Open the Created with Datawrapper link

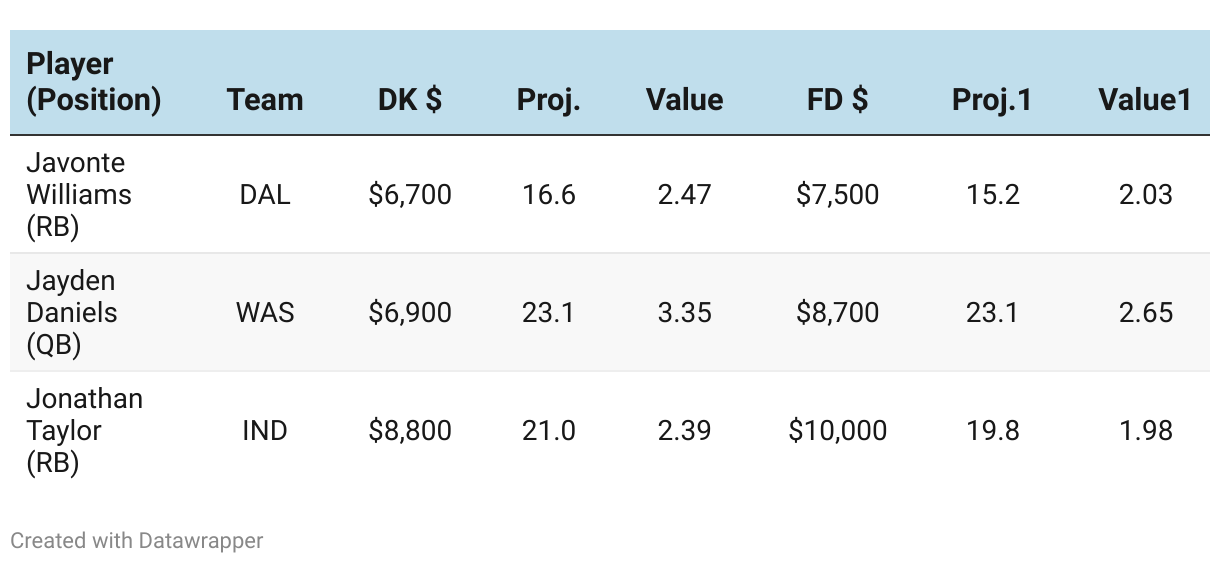[137, 541]
